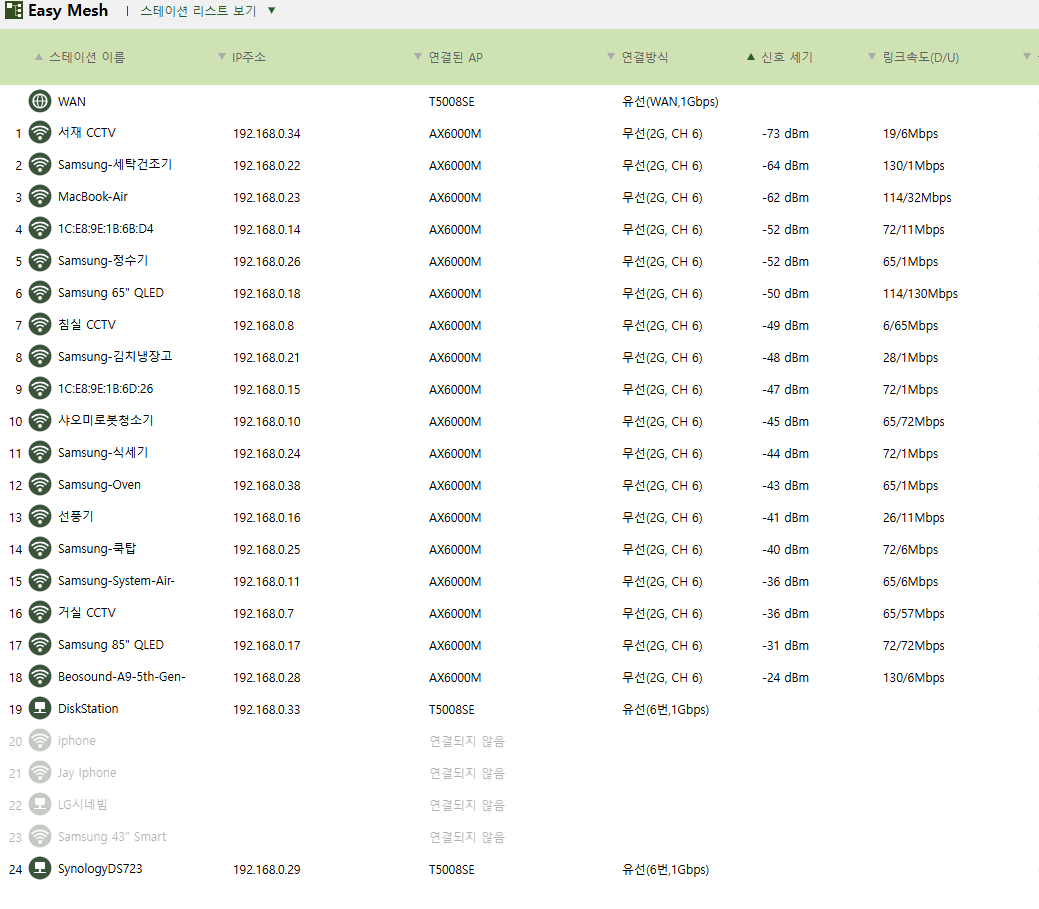
Task: Click 유선(6번,1Gbps) in the SynologyDS723 row
Action: tap(665, 869)
